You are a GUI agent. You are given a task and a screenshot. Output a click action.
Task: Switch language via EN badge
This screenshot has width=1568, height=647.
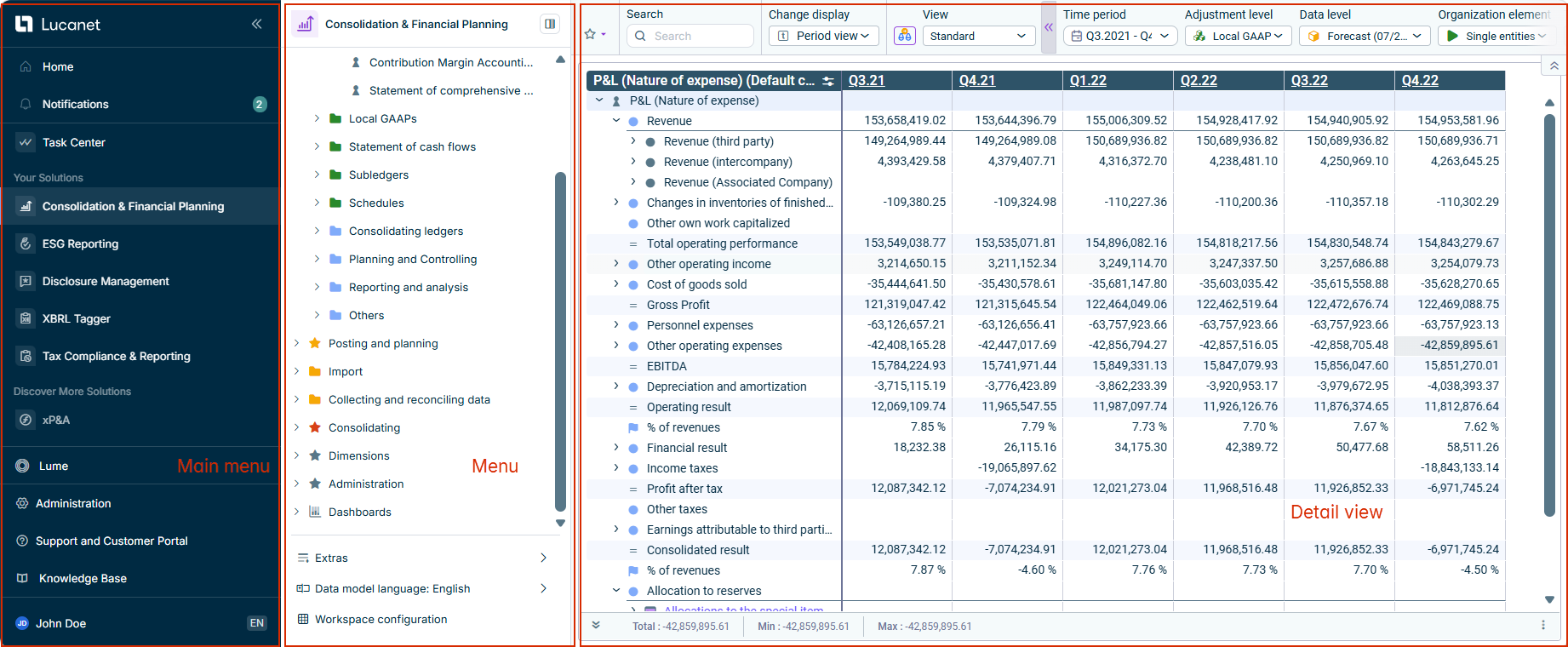[x=256, y=623]
